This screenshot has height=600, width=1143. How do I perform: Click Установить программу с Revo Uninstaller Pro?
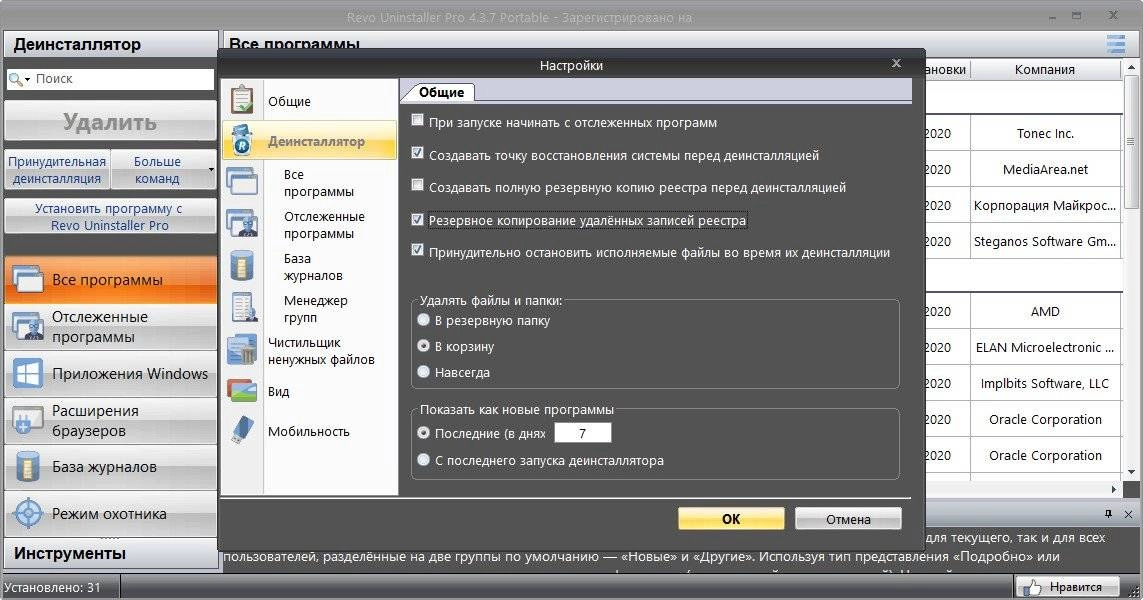coord(110,217)
